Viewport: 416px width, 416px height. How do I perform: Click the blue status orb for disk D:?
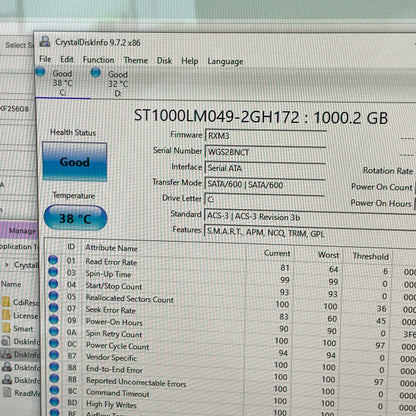[x=96, y=72]
